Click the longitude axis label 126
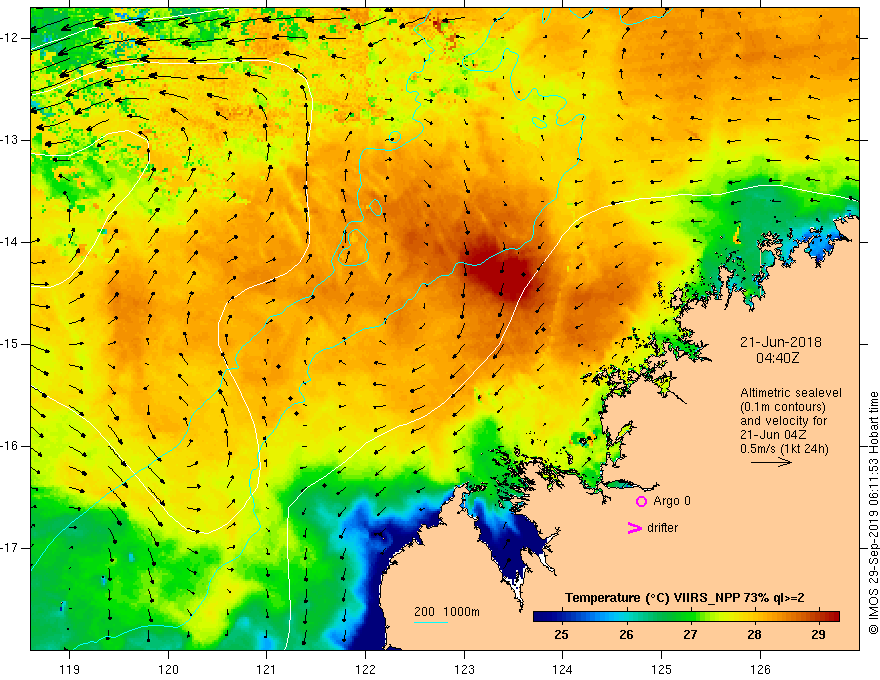The height and width of the screenshot is (680, 880). [x=760, y=669]
